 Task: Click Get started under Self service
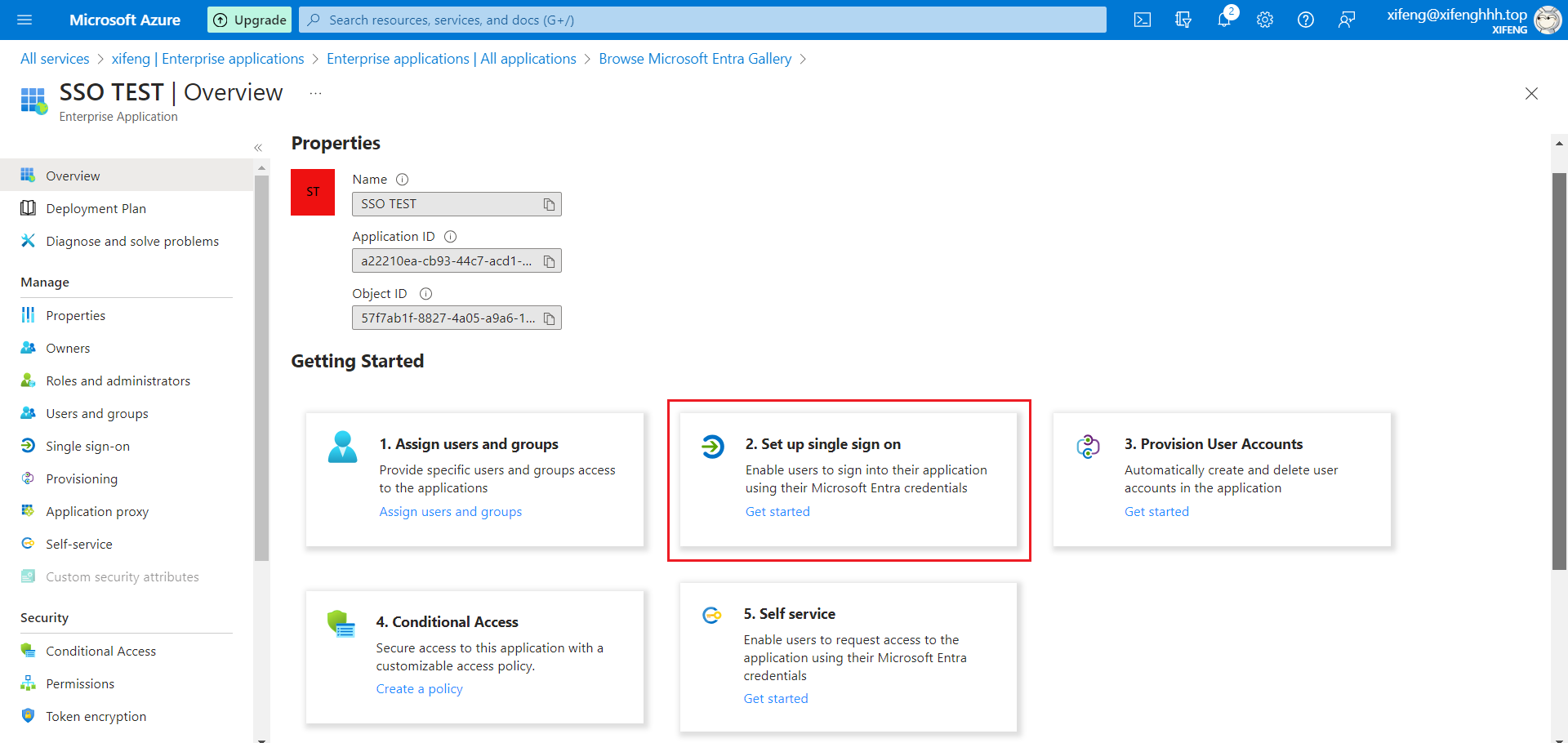776,699
